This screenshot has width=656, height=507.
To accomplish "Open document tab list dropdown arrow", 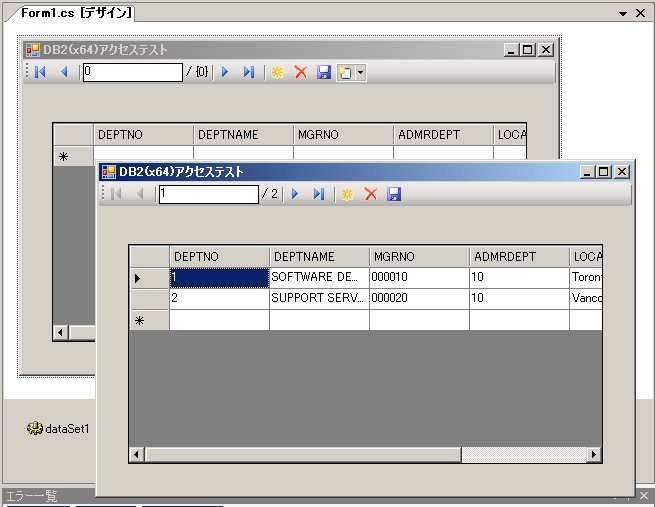I will tap(623, 13).
